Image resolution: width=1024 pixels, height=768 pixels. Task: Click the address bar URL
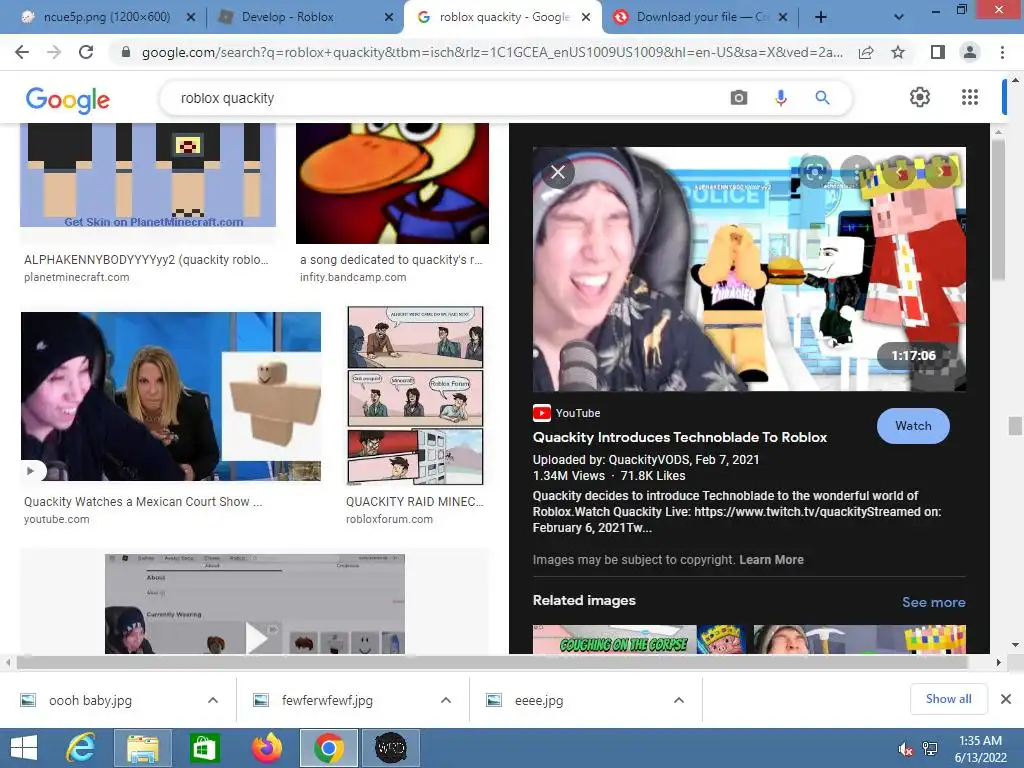(x=492, y=52)
